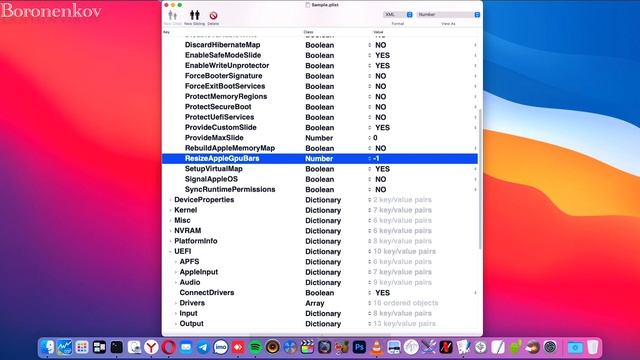The image size is (640, 360).
Task: Expand the Misc dictionary
Action: [170, 220]
